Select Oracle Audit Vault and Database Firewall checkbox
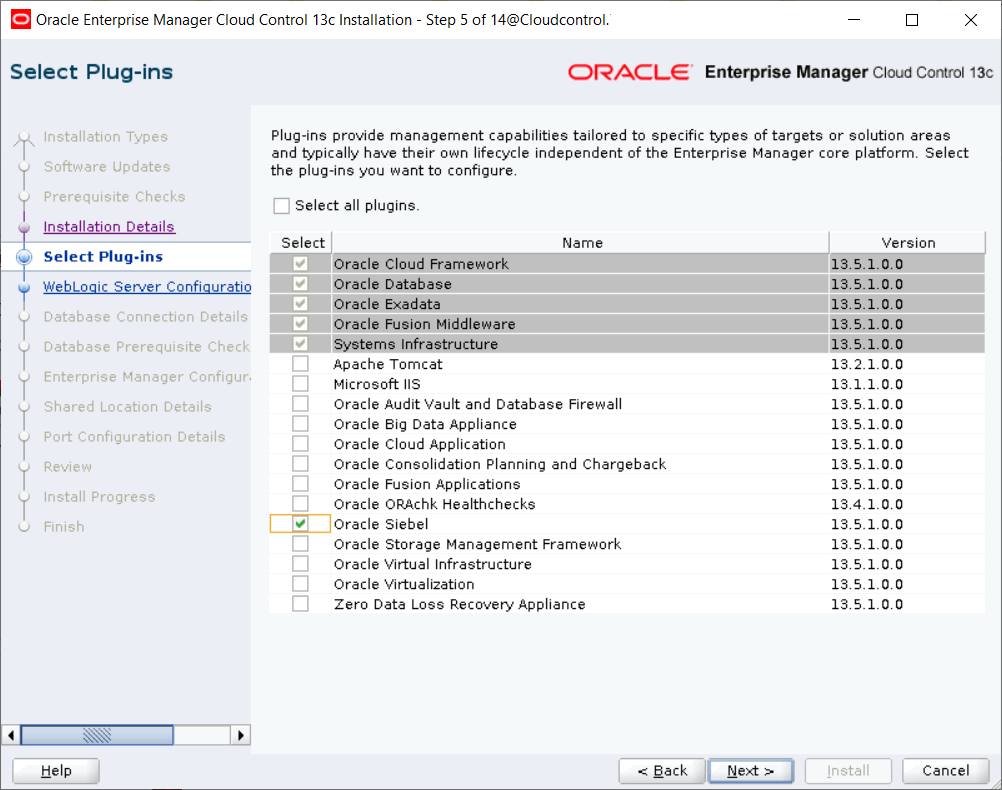 click(x=300, y=404)
